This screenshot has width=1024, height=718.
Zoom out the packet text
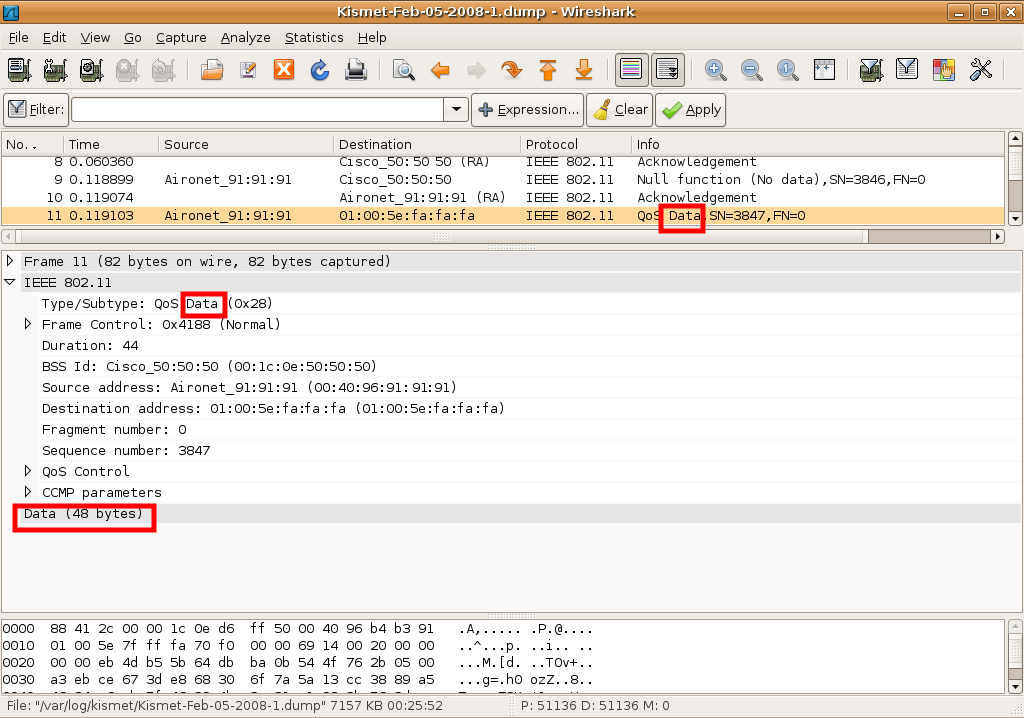752,69
